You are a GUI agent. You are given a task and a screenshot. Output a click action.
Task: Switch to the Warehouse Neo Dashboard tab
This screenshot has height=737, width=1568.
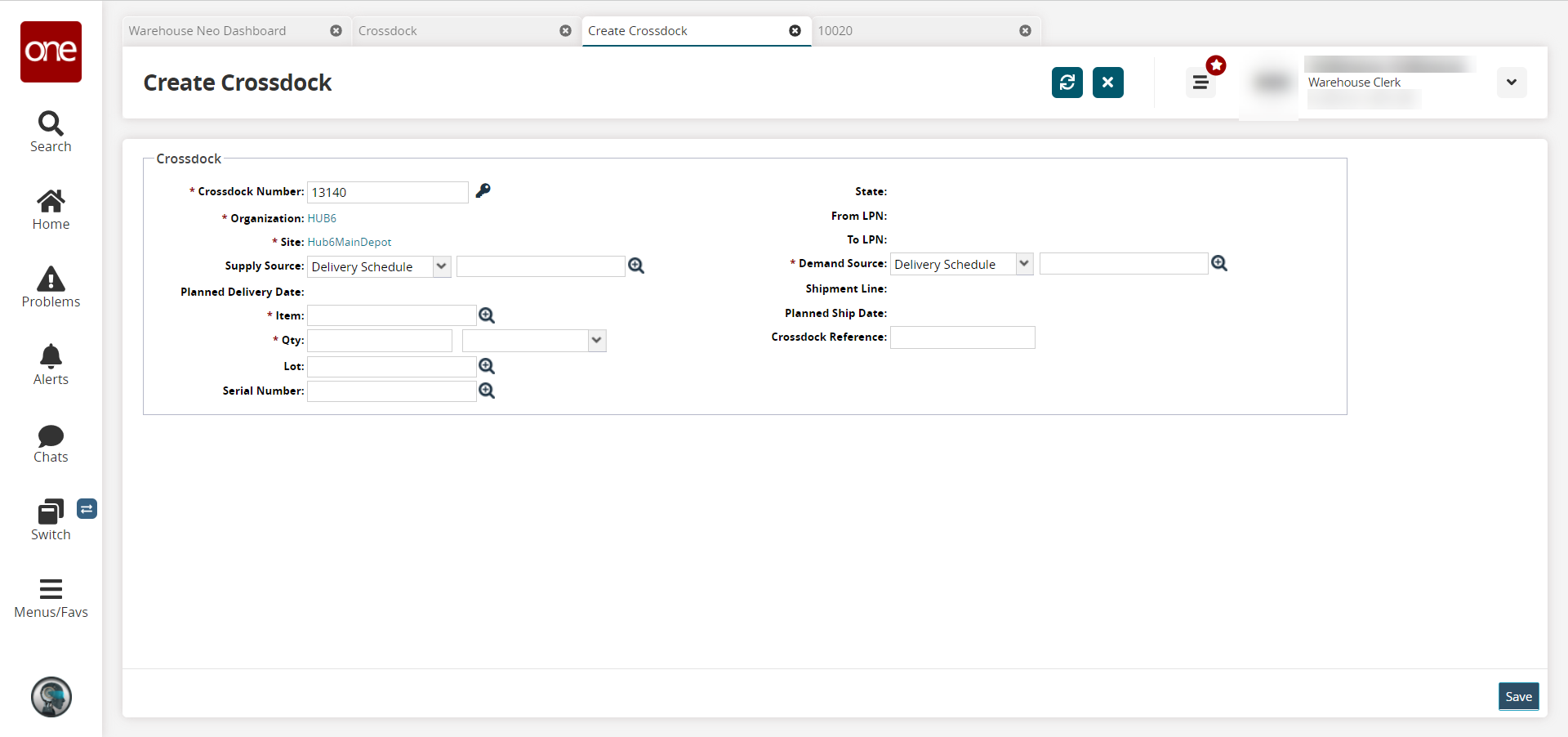[207, 31]
